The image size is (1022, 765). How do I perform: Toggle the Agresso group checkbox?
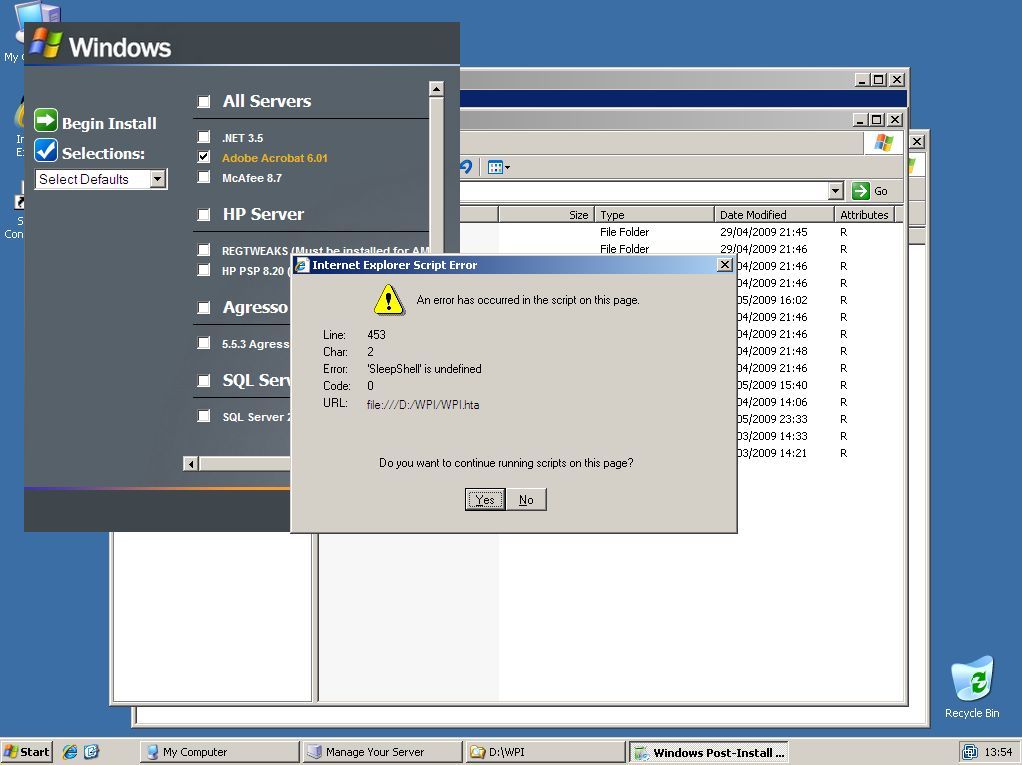coord(204,308)
